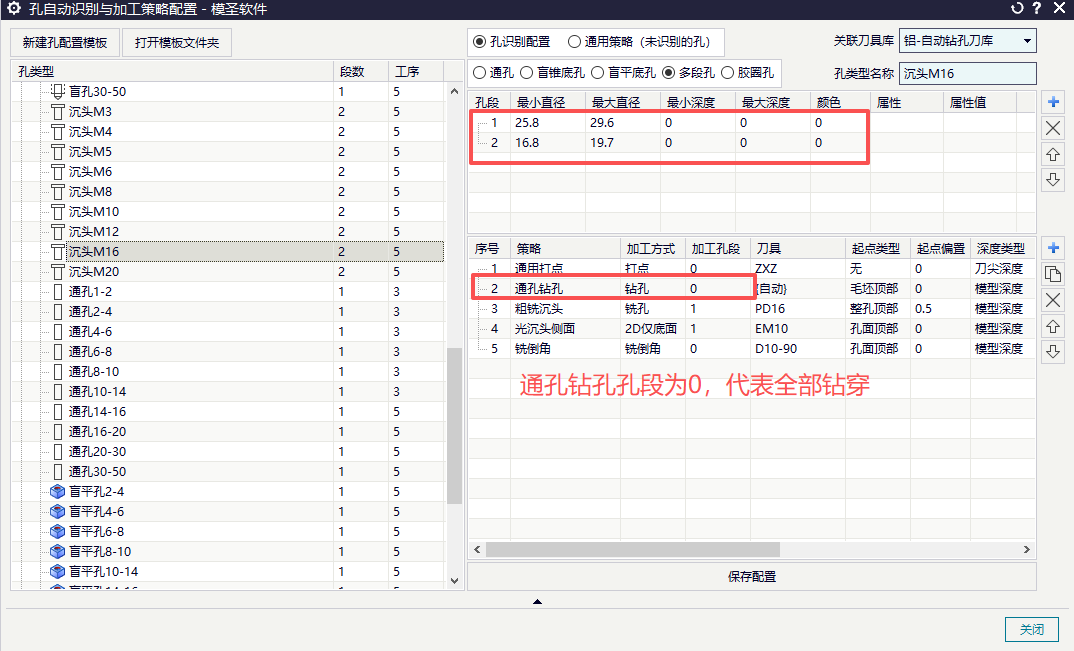Select 通孔16-20 in hole type list
Viewport: 1074px width, 651px height.
(x=97, y=432)
